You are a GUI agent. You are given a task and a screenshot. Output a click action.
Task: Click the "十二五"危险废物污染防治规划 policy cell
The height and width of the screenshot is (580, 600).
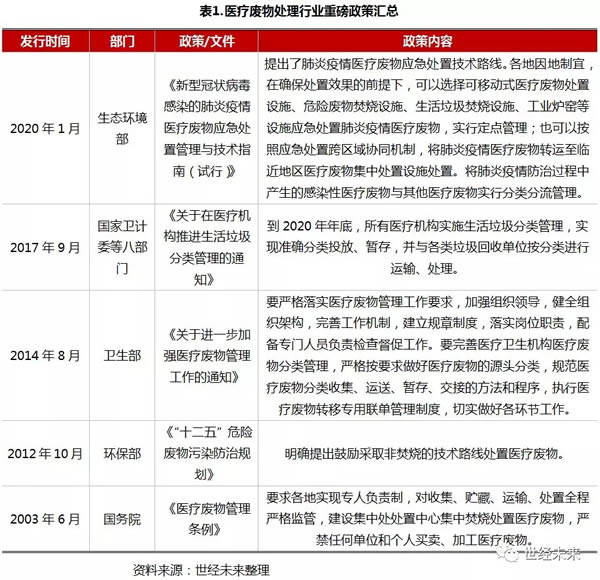[x=207, y=453]
